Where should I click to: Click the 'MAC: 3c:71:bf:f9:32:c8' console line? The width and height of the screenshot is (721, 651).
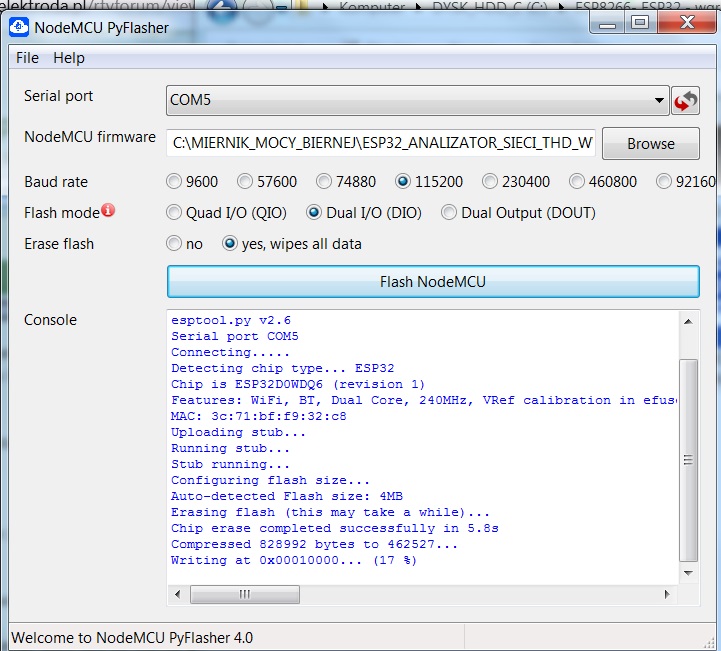(x=259, y=416)
